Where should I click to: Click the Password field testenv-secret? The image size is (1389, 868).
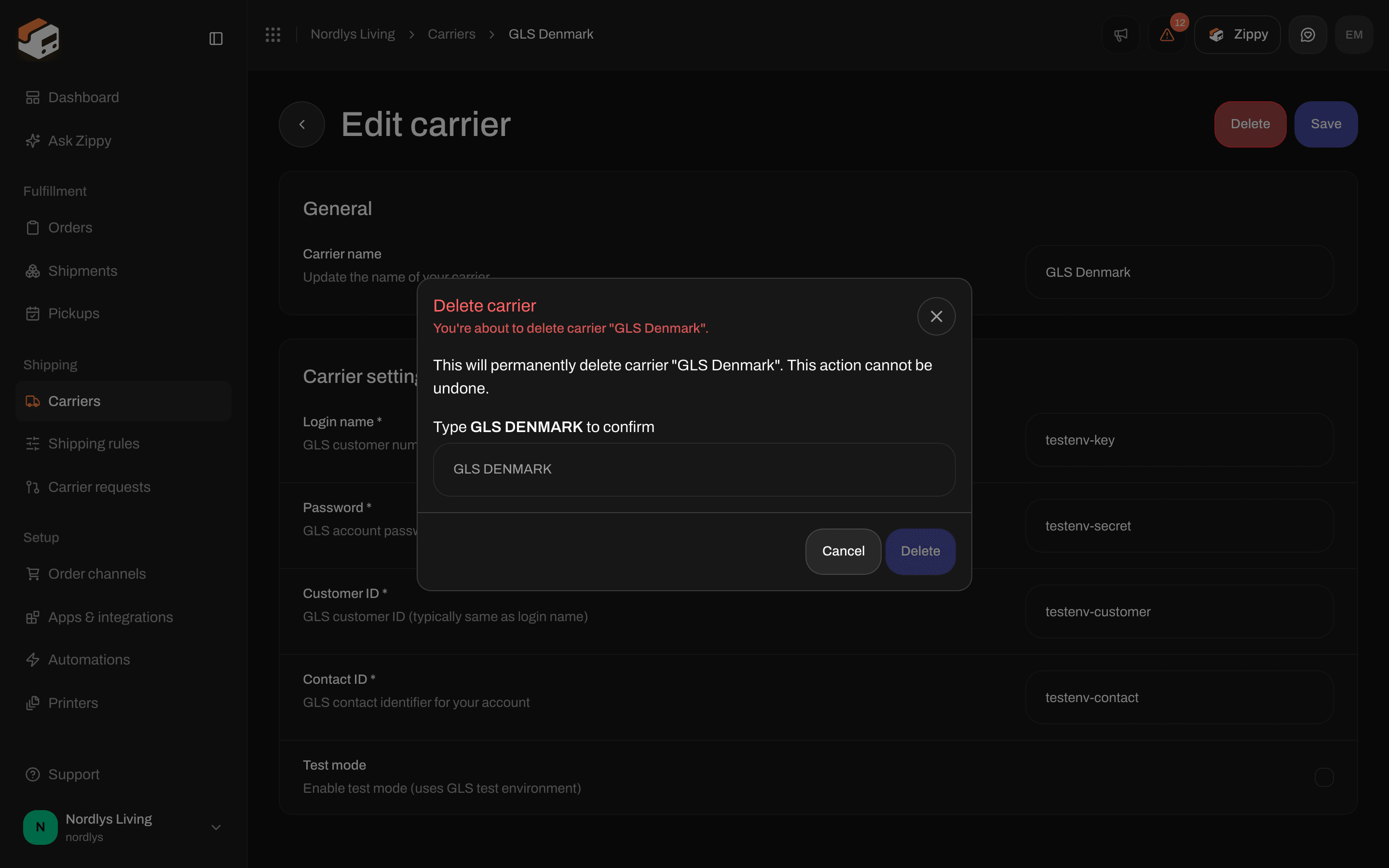pyautogui.click(x=1180, y=526)
